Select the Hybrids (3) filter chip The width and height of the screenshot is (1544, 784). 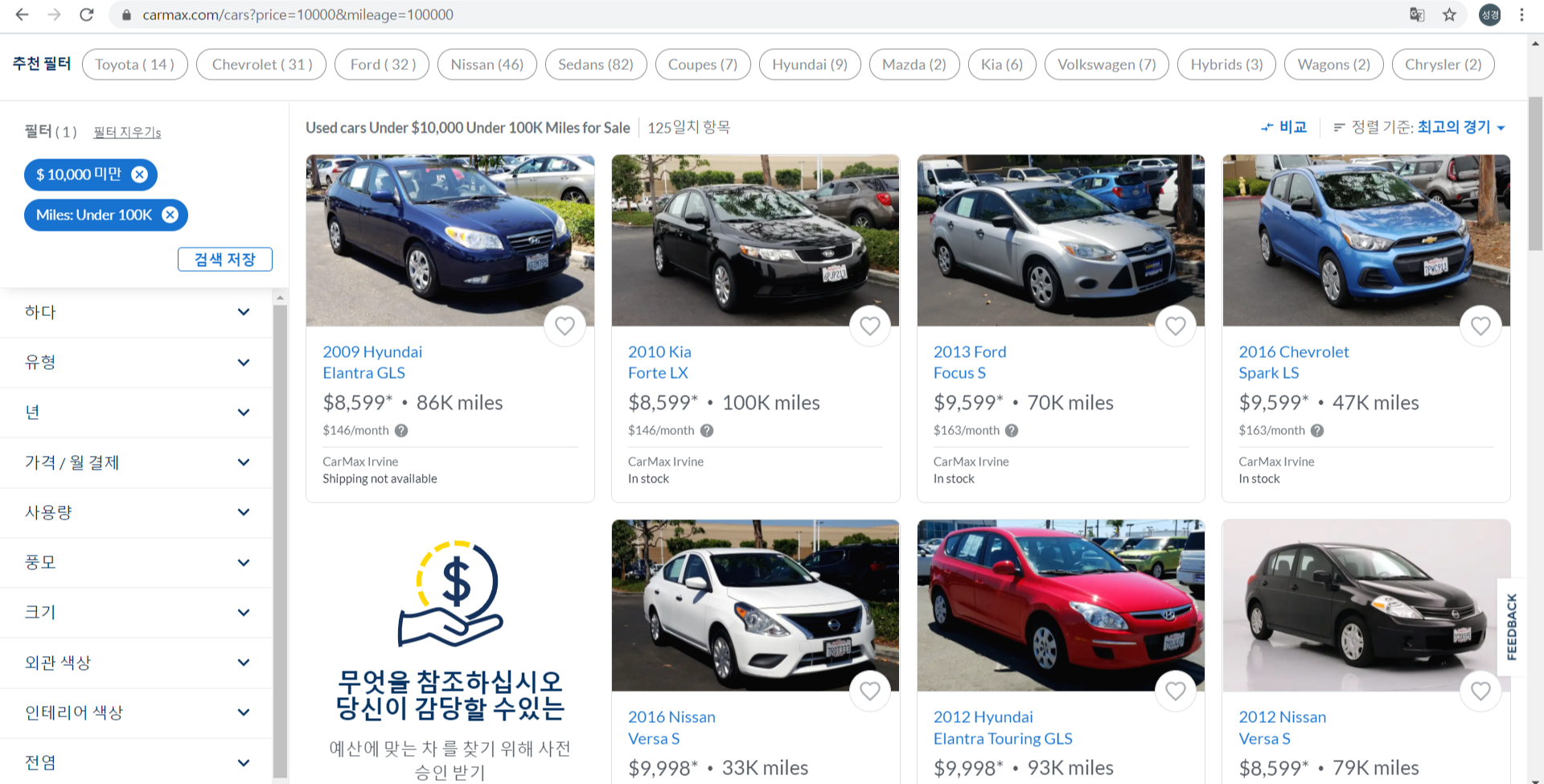(1226, 64)
